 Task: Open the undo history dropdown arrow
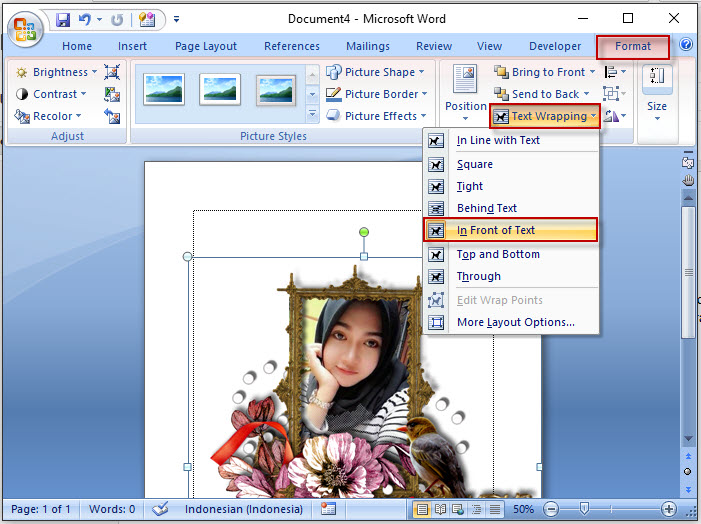99,20
